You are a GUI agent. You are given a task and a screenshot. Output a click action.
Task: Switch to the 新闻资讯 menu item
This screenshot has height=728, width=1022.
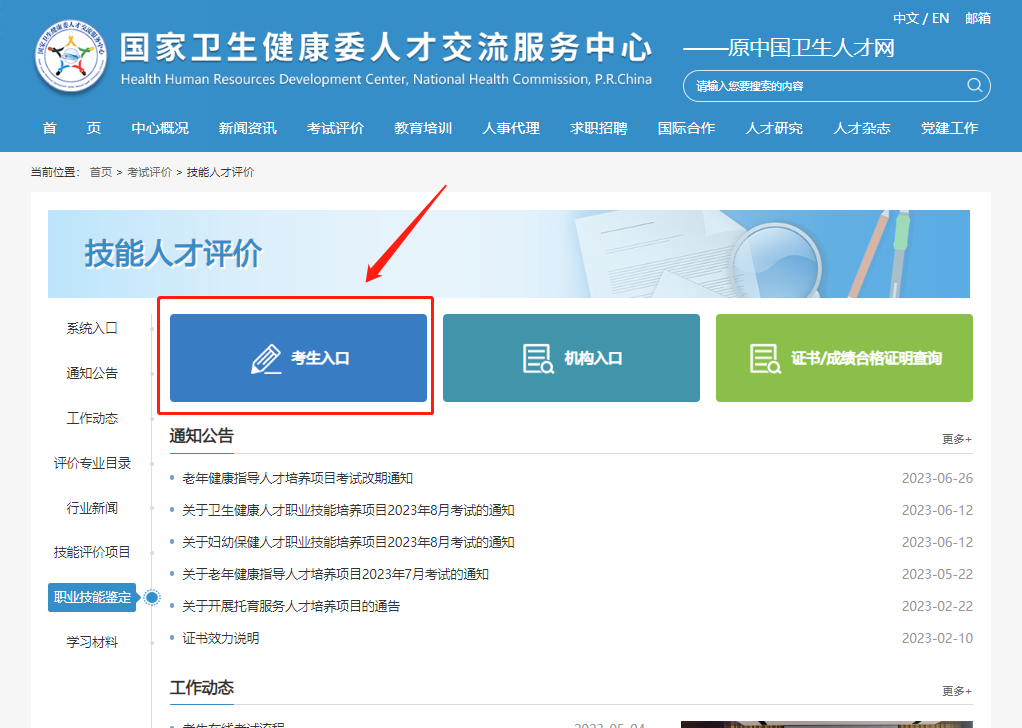pyautogui.click(x=247, y=128)
